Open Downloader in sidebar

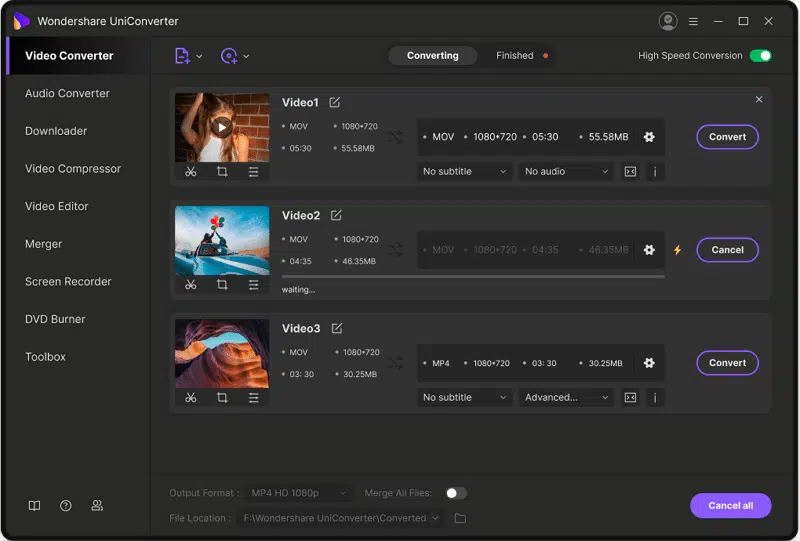[x=56, y=131]
